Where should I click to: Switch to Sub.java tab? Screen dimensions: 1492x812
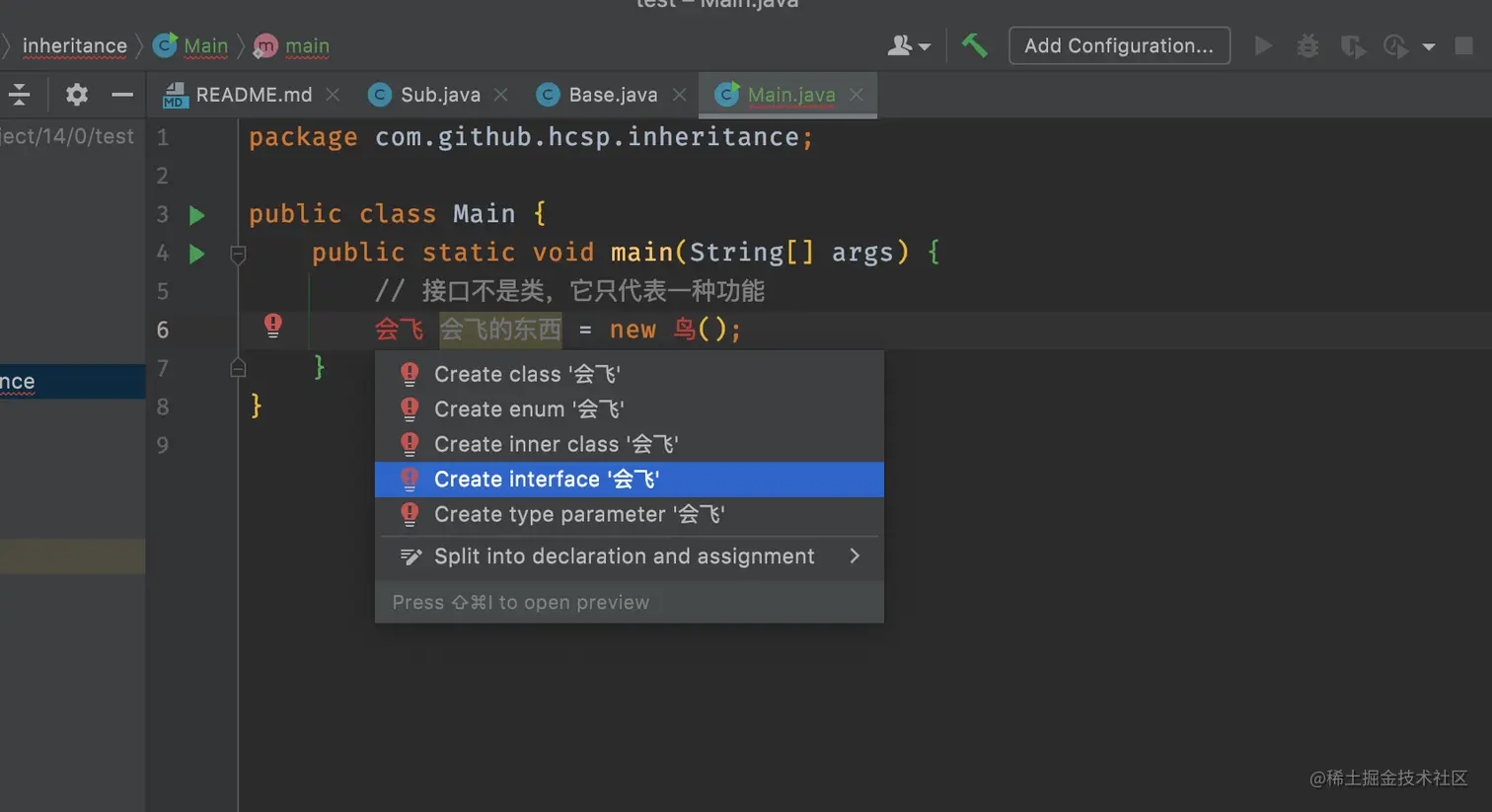pos(440,95)
